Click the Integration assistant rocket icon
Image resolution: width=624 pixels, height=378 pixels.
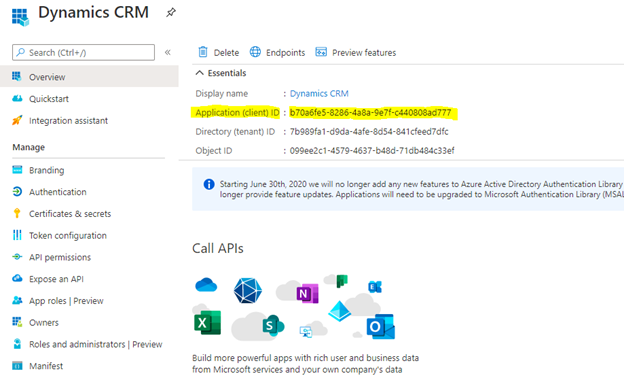coord(17,120)
